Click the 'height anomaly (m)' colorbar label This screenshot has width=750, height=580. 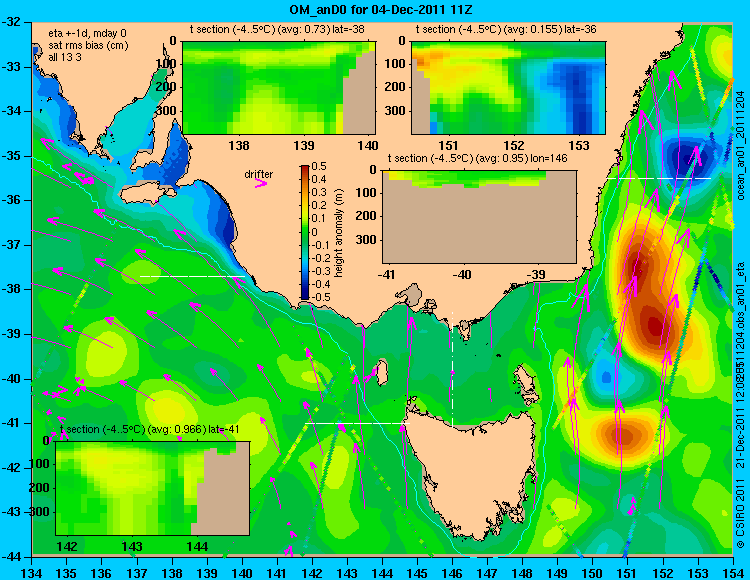click(x=338, y=232)
